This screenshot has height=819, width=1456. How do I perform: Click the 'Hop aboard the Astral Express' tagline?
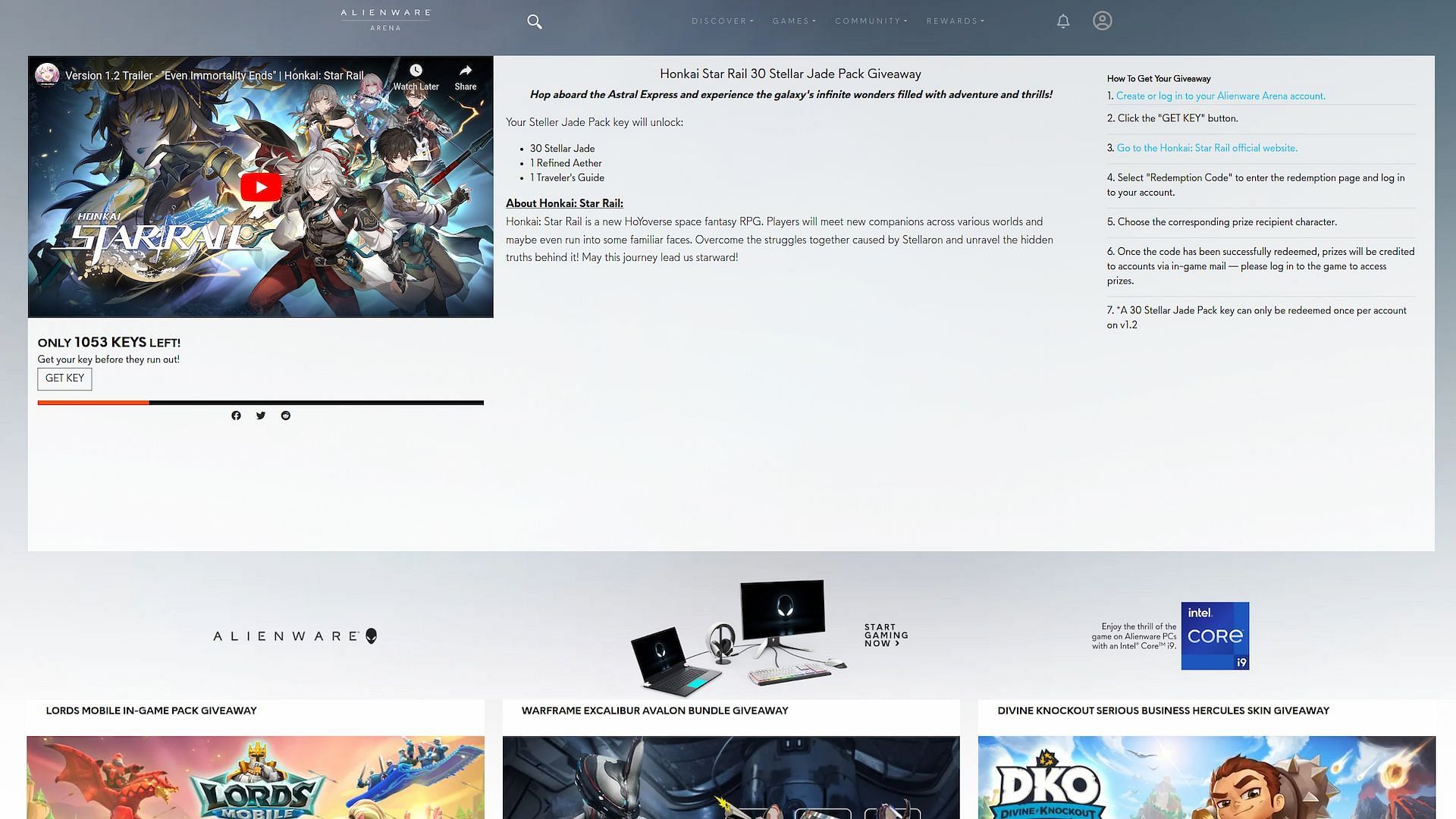[791, 95]
